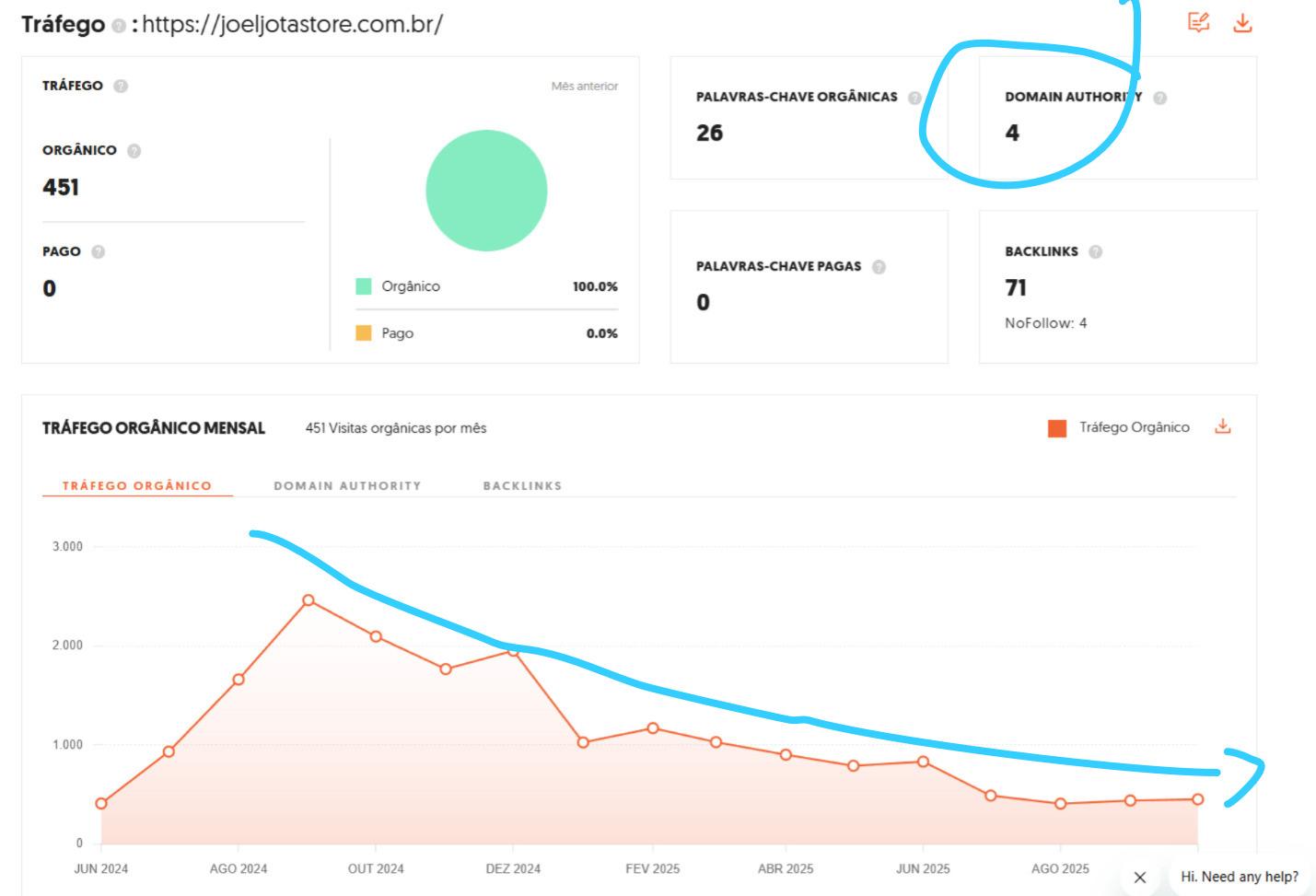Screen dimensions: 1316x896
Task: Open the Palavras-chave Pagas tooltip icon
Action: (879, 266)
